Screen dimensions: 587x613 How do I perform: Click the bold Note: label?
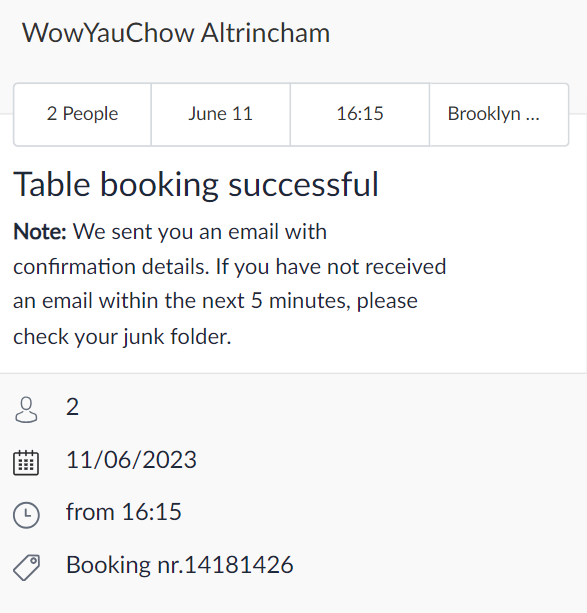40,231
